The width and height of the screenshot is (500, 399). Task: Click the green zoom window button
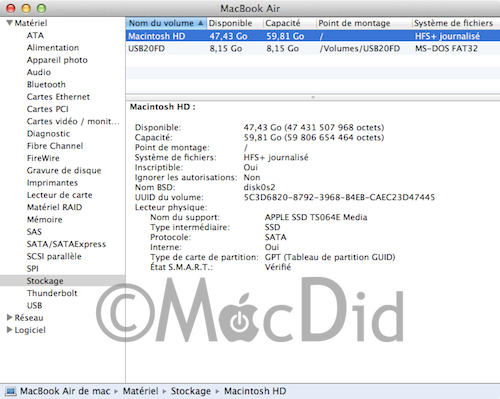[x=41, y=8]
